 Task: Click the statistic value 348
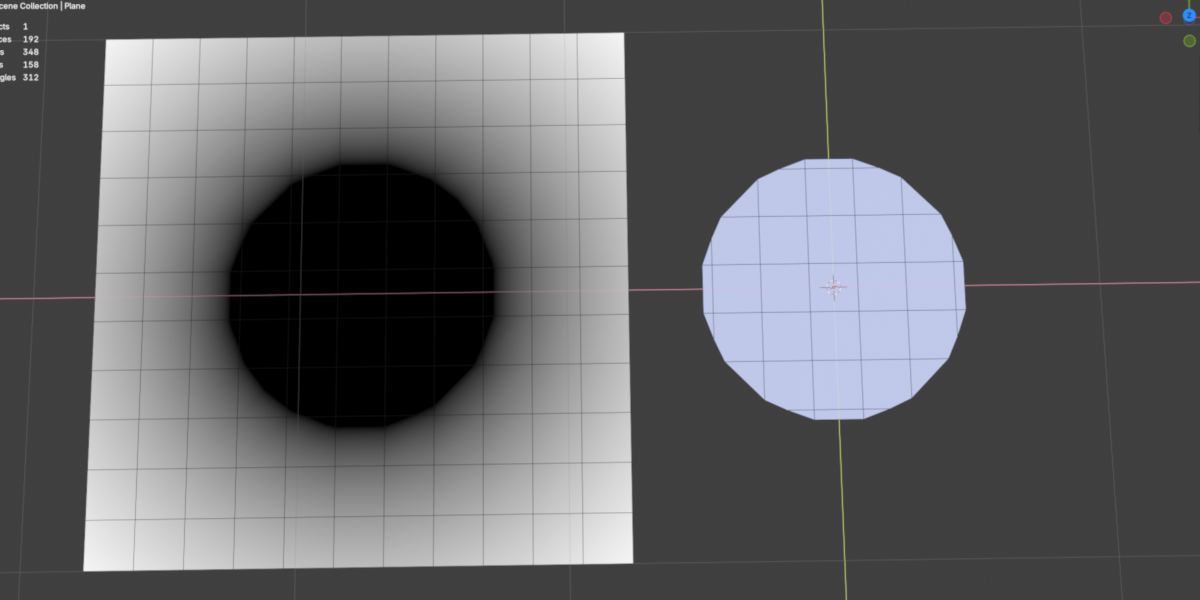click(x=29, y=52)
